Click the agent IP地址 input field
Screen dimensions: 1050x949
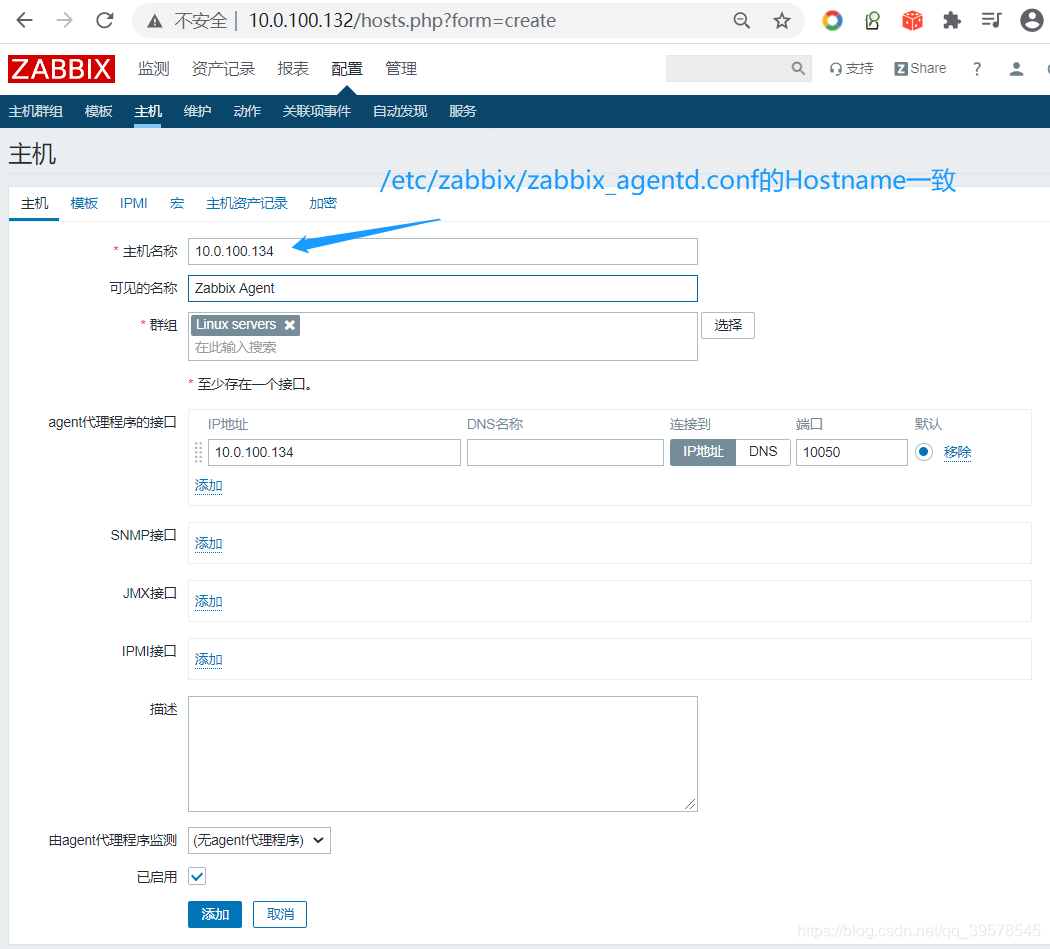tap(334, 452)
